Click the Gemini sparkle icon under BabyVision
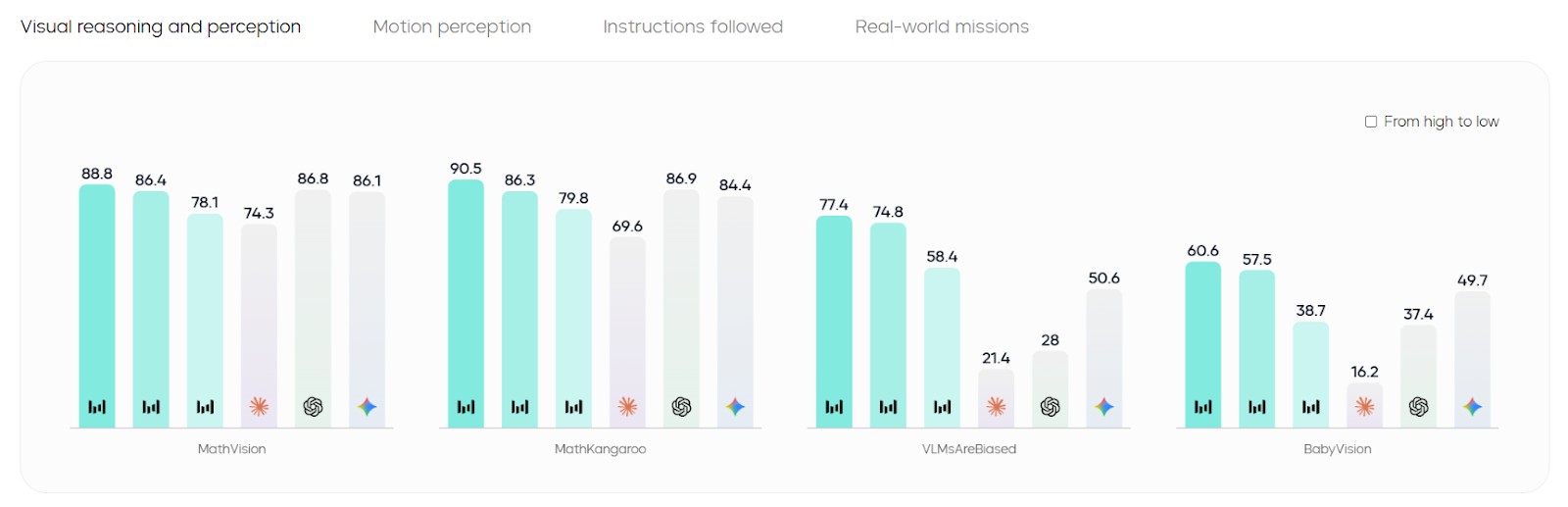 click(x=1472, y=406)
